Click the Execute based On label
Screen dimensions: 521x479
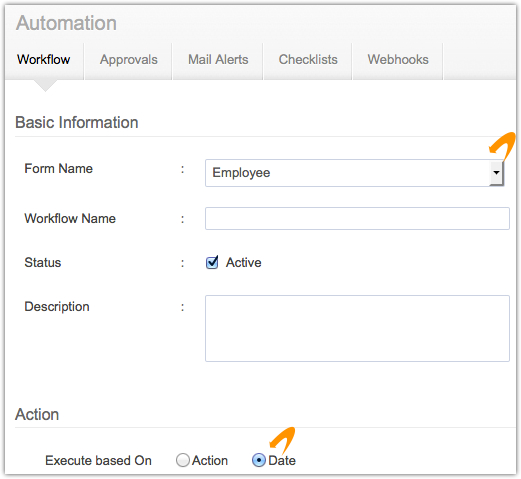[98, 461]
